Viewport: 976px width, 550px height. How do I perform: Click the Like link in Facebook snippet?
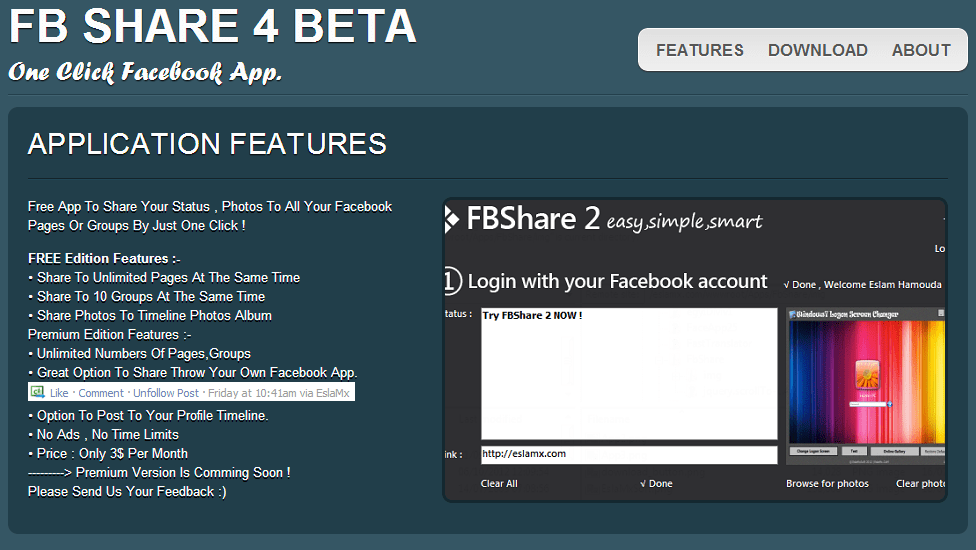click(x=59, y=393)
